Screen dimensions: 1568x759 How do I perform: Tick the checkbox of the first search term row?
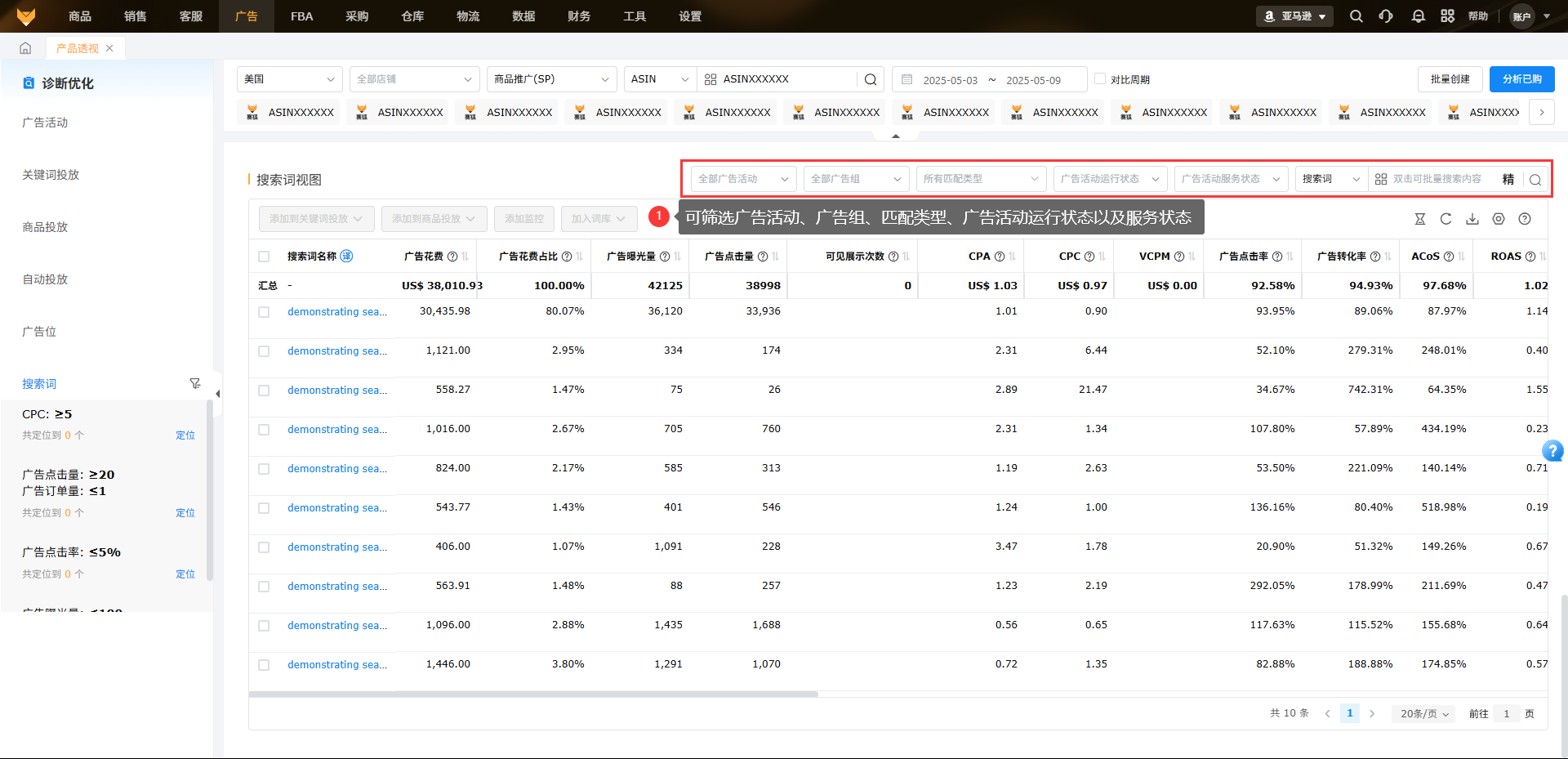coord(264,312)
